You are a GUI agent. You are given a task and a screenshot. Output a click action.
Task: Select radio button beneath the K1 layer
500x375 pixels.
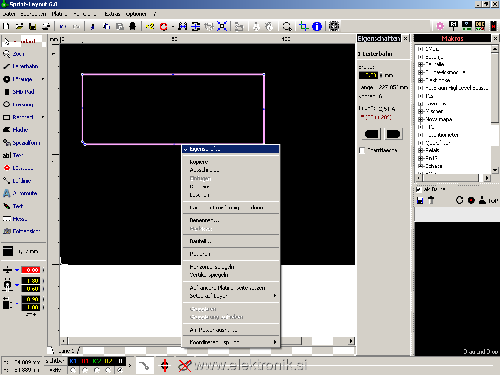pos(73,370)
